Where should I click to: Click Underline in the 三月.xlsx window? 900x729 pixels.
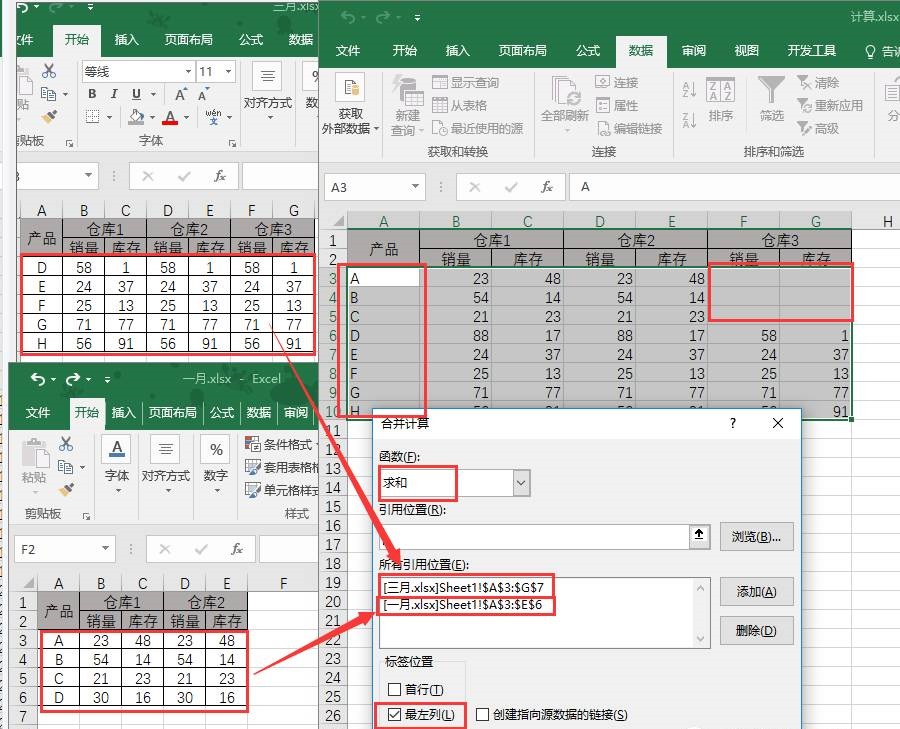(x=136, y=94)
